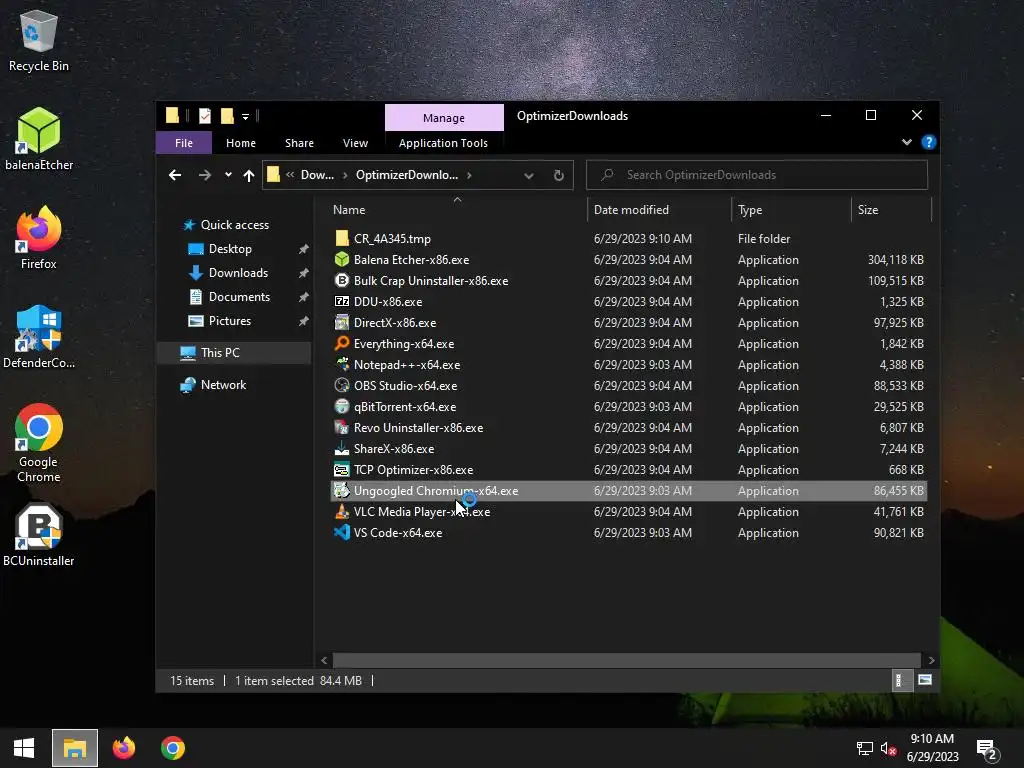Open the balenaEtcher desktop shortcut

coord(39,139)
